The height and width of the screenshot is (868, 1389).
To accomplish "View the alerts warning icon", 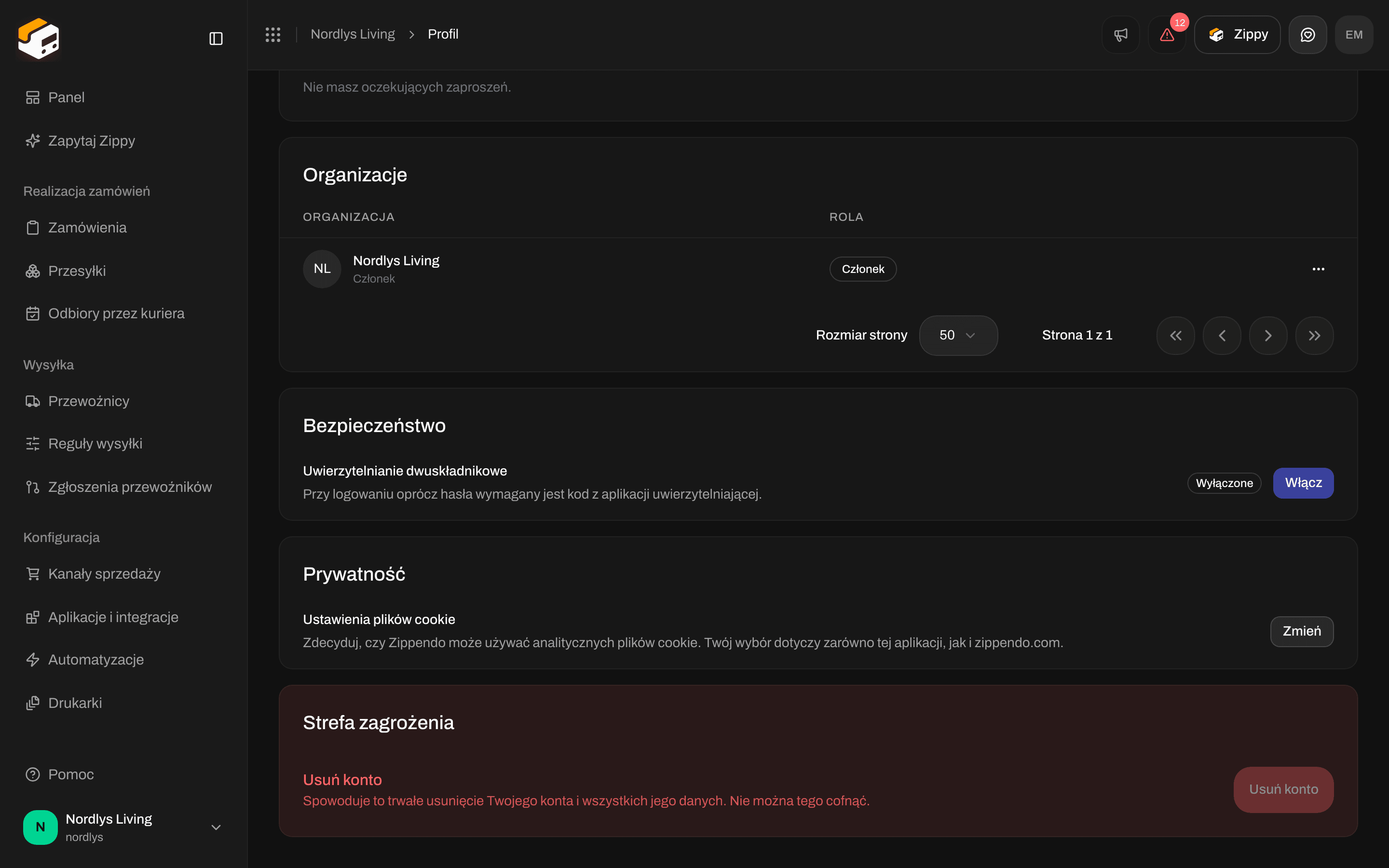I will [1167, 34].
